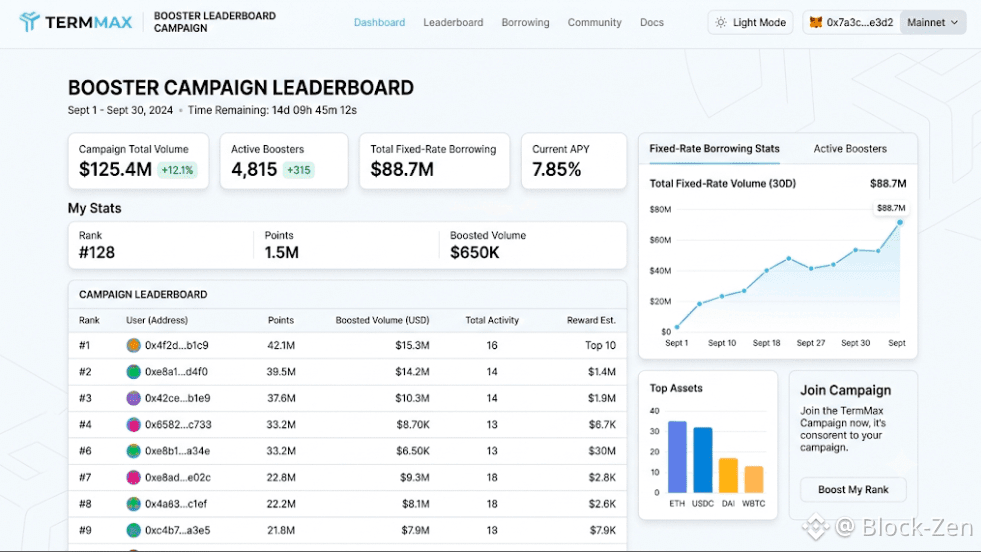Click the orange avatar of rank #1 user

tap(133, 345)
